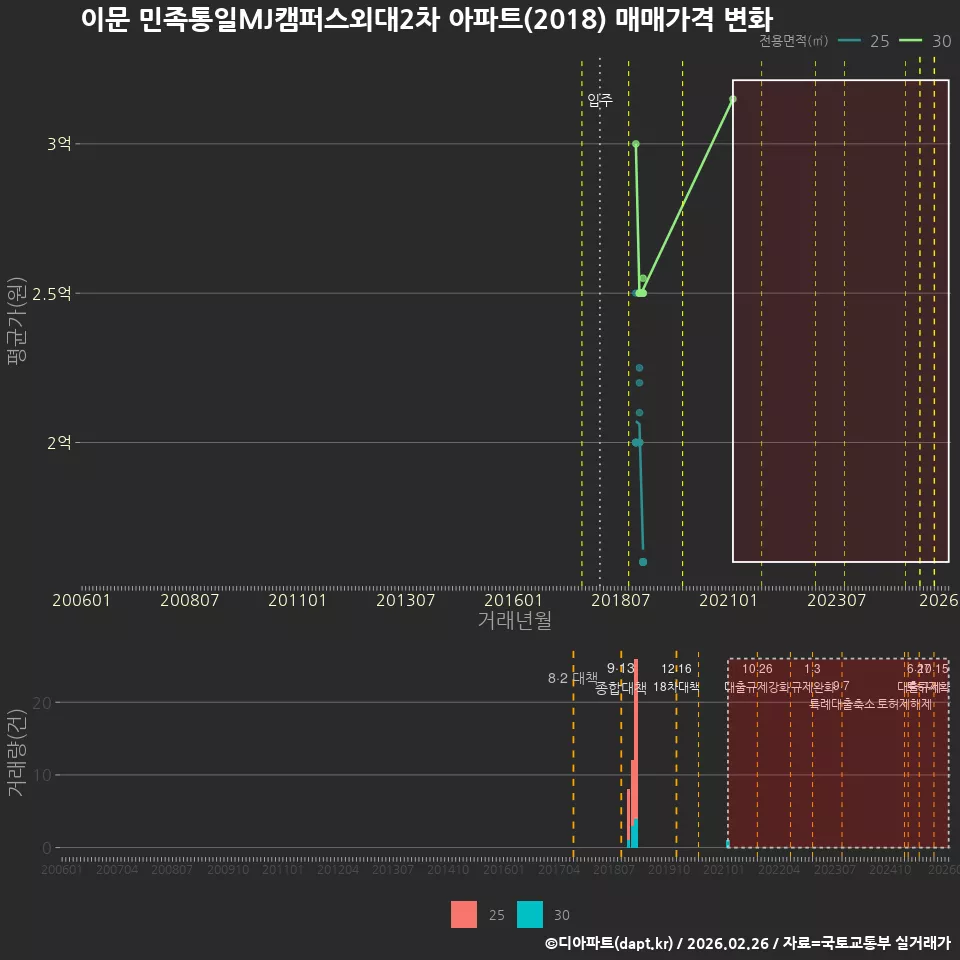Click the 201910 label on the volume chart axis
960x960 pixels.
[669, 869]
